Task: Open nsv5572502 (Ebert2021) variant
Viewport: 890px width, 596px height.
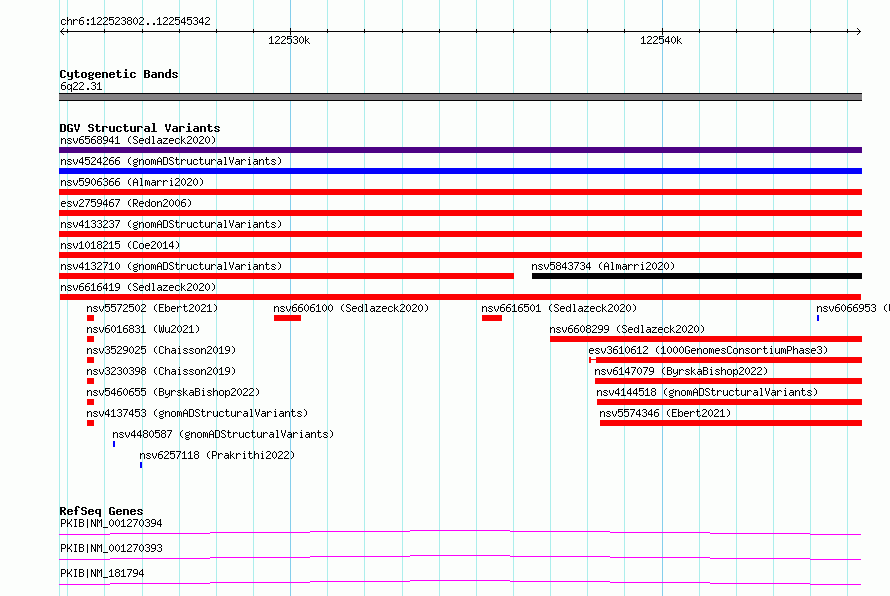Action: [x=152, y=308]
